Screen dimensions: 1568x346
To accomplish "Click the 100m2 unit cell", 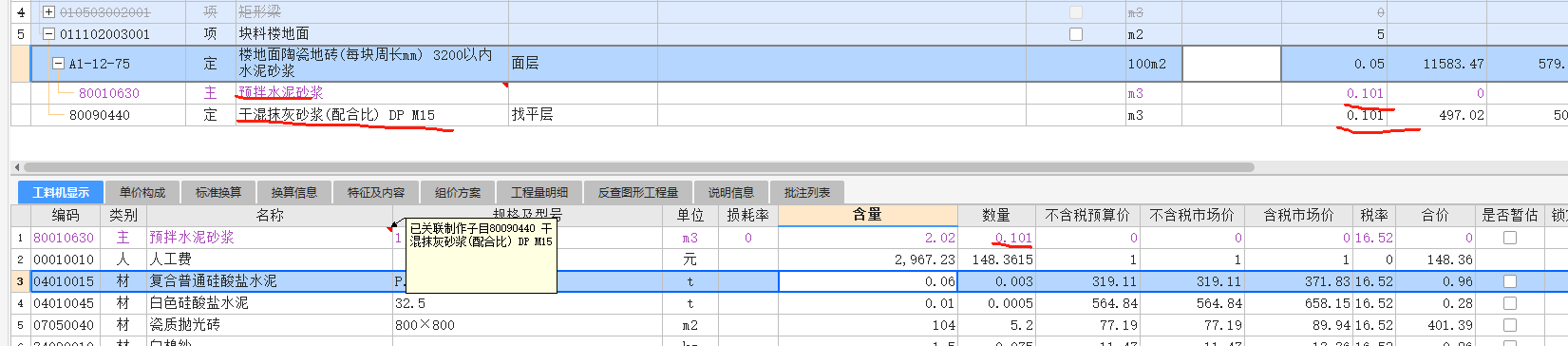I will 1147,64.
